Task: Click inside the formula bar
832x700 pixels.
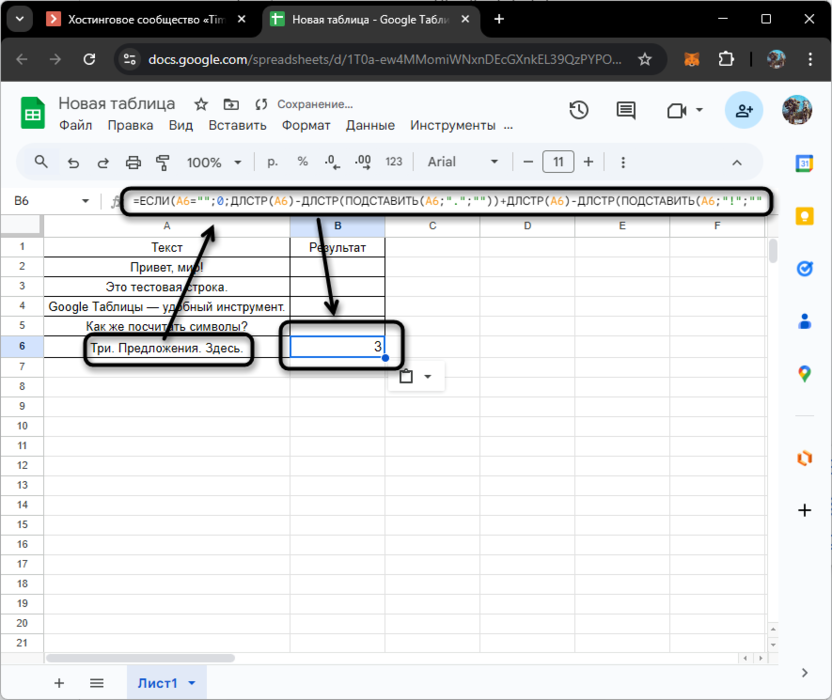Action: click(446, 201)
